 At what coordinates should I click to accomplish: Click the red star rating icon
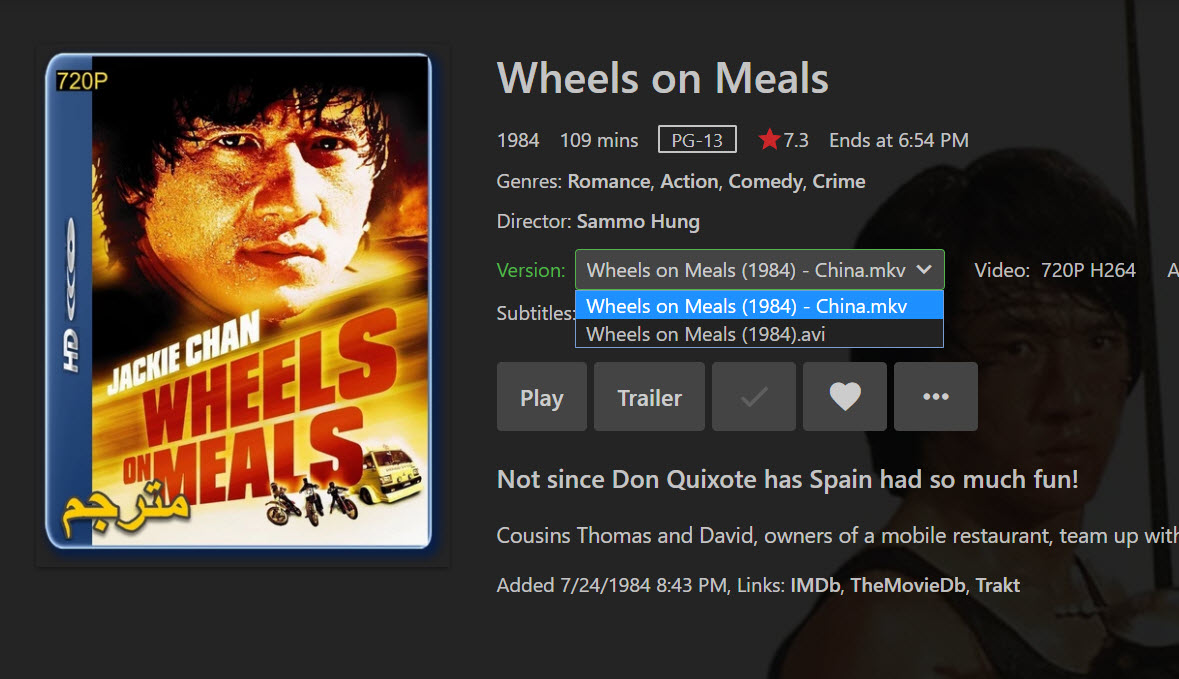(769, 140)
